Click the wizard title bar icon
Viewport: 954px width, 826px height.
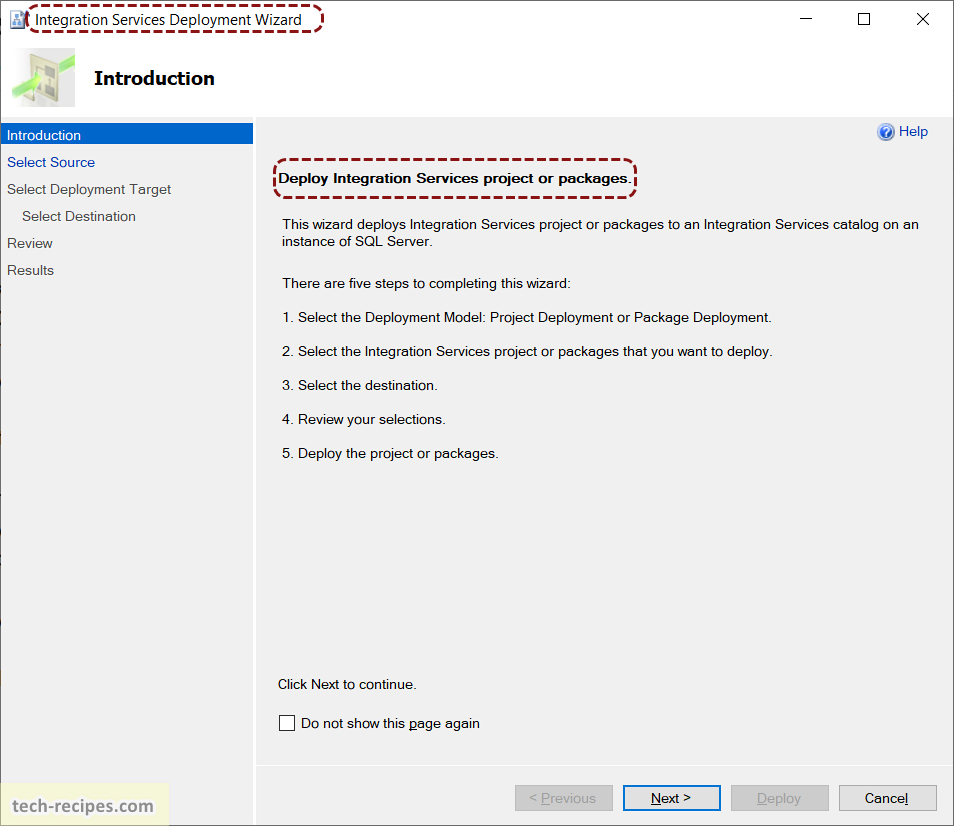(18, 19)
